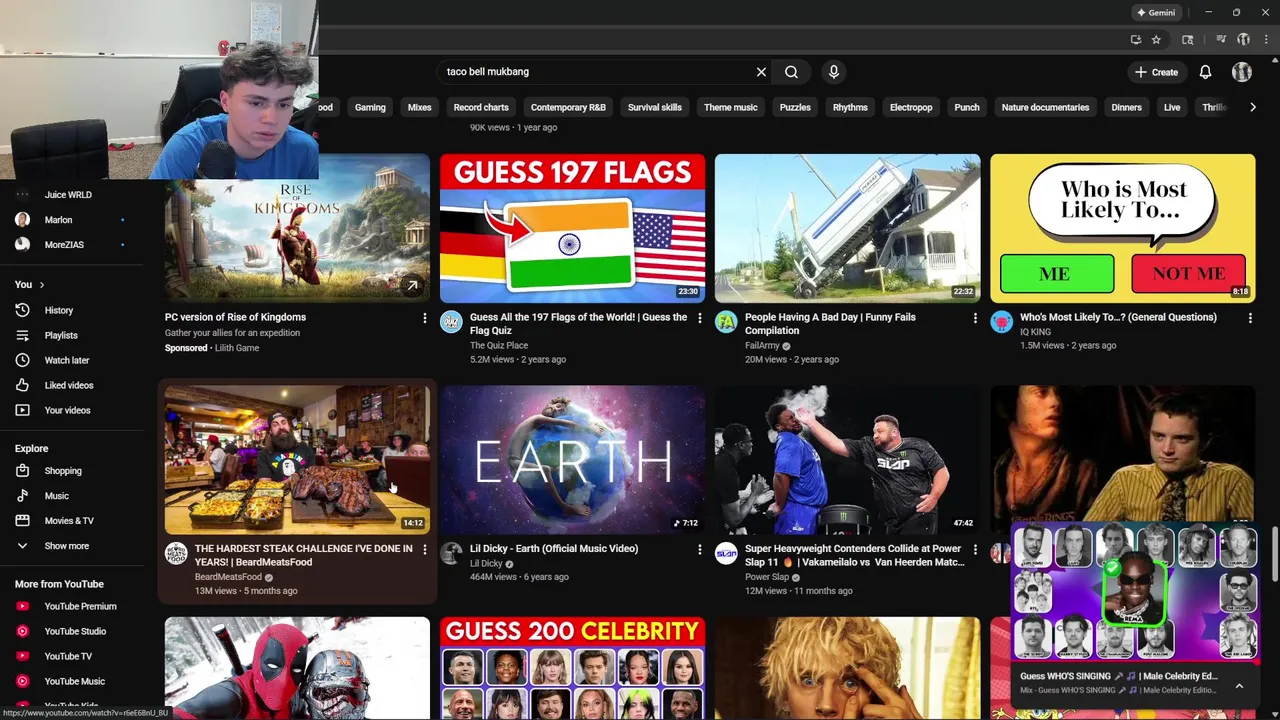The width and height of the screenshot is (1280, 720).
Task: Select the Electropop filter chip
Action: point(911,107)
